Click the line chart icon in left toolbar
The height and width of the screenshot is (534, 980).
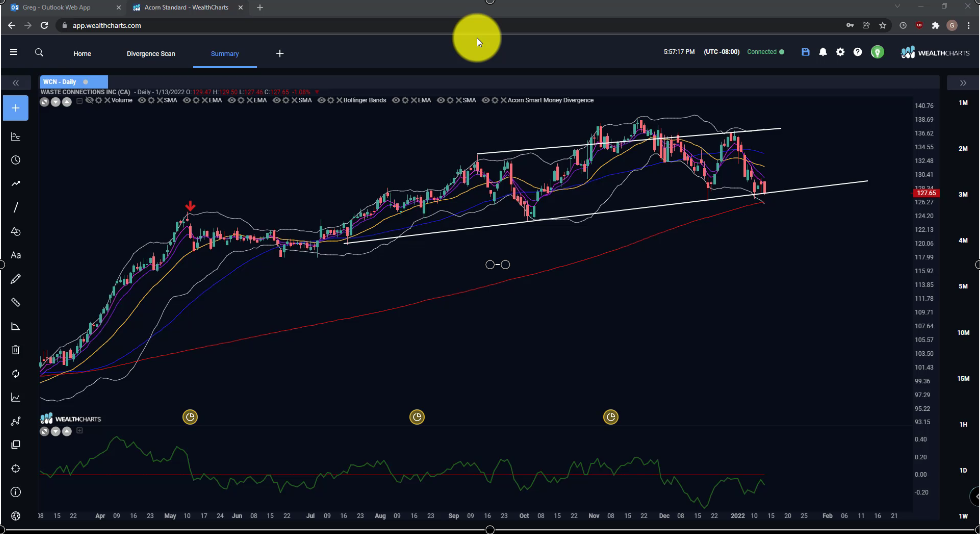[x=16, y=398]
